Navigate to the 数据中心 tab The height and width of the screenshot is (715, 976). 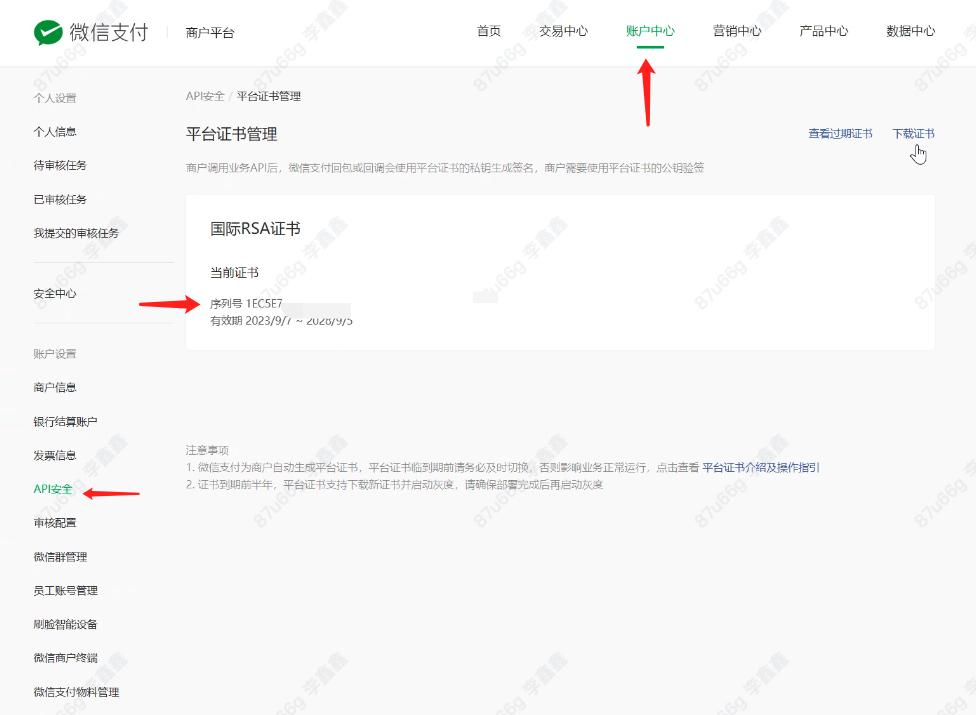911,31
